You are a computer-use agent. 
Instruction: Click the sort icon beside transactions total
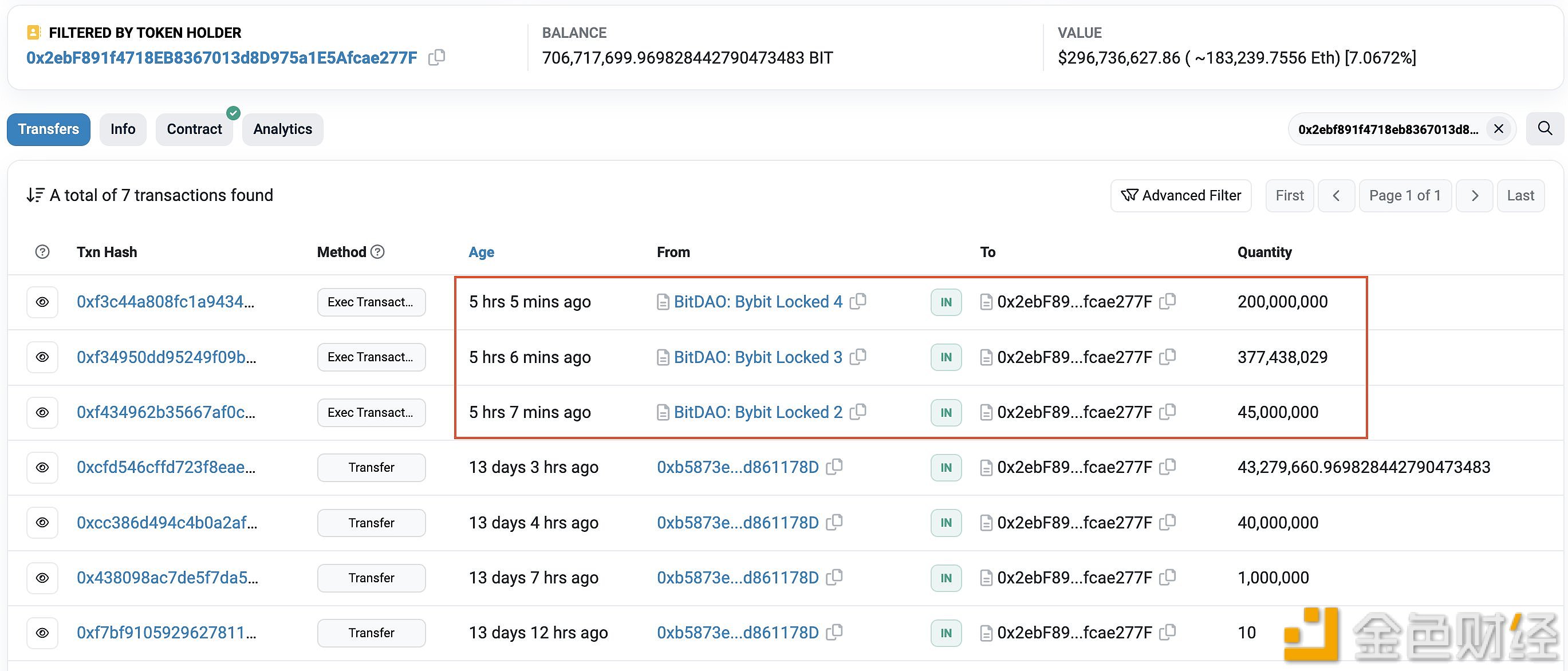point(35,195)
